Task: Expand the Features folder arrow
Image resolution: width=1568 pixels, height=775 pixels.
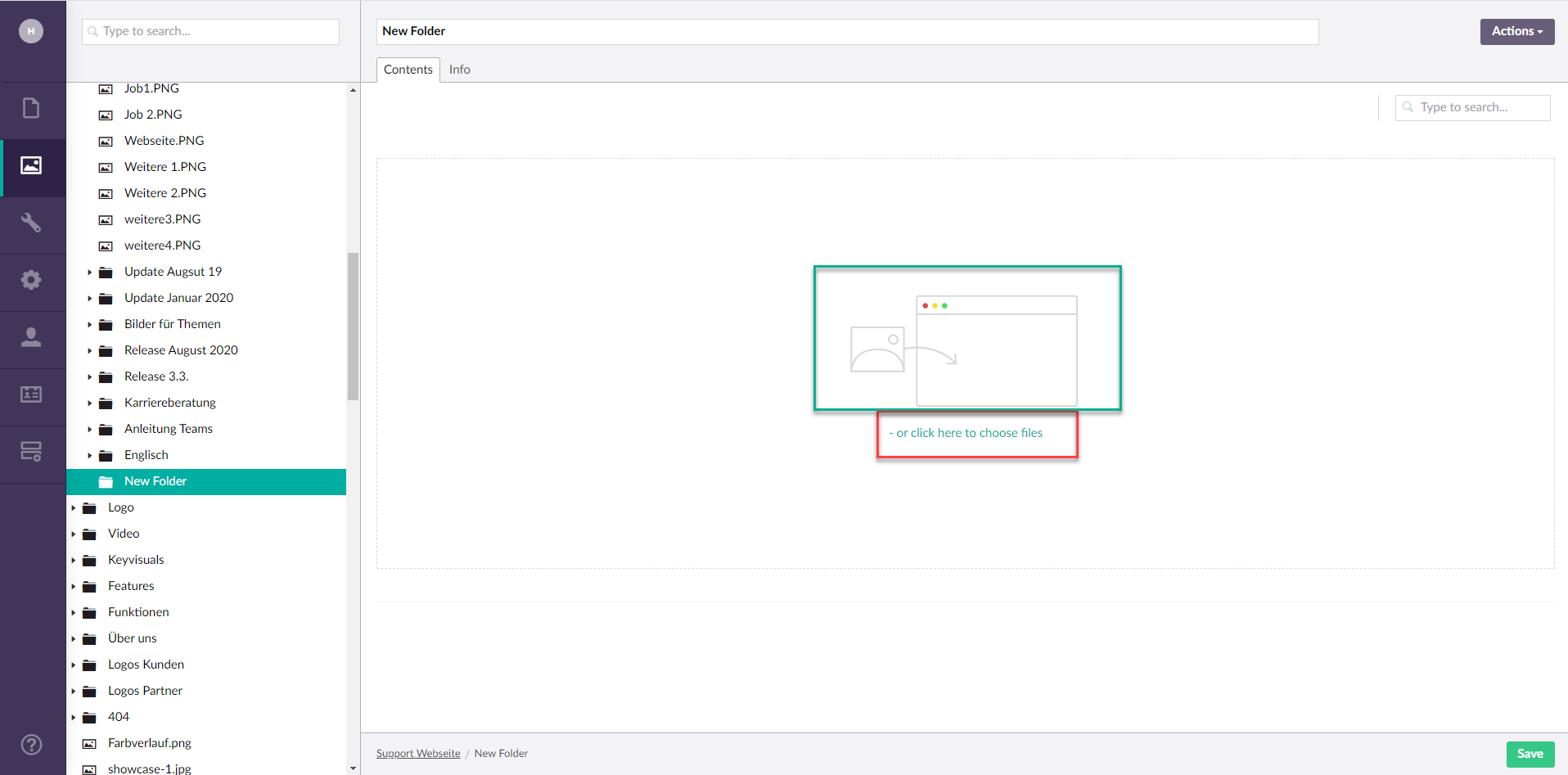Action: 73,586
